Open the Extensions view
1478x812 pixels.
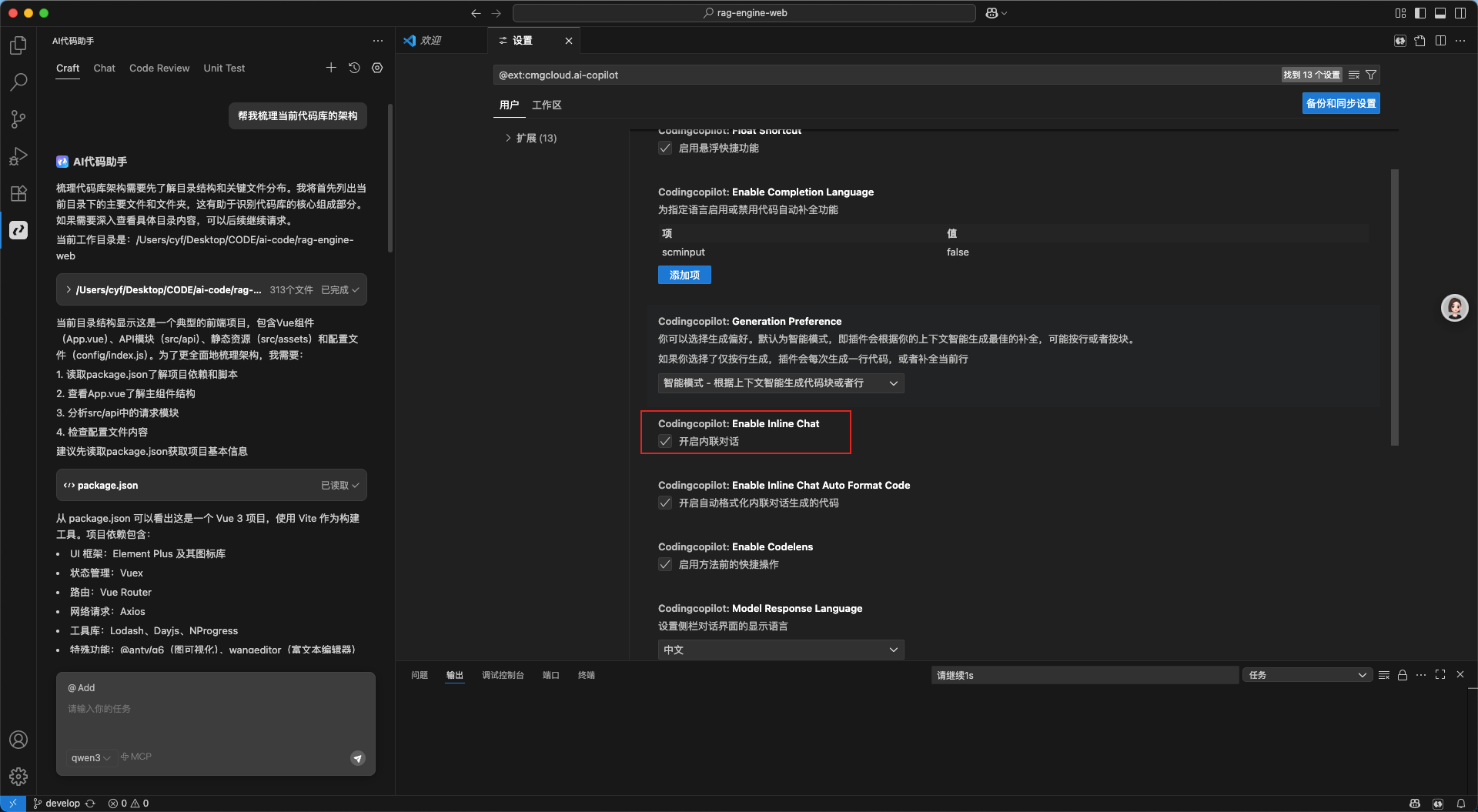point(18,193)
